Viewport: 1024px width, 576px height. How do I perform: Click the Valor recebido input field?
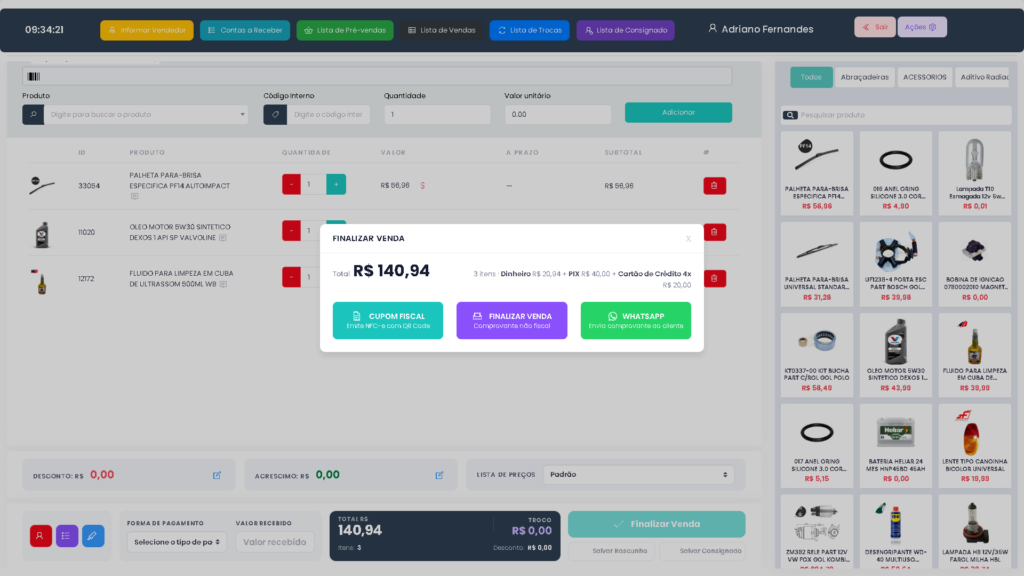(275, 542)
